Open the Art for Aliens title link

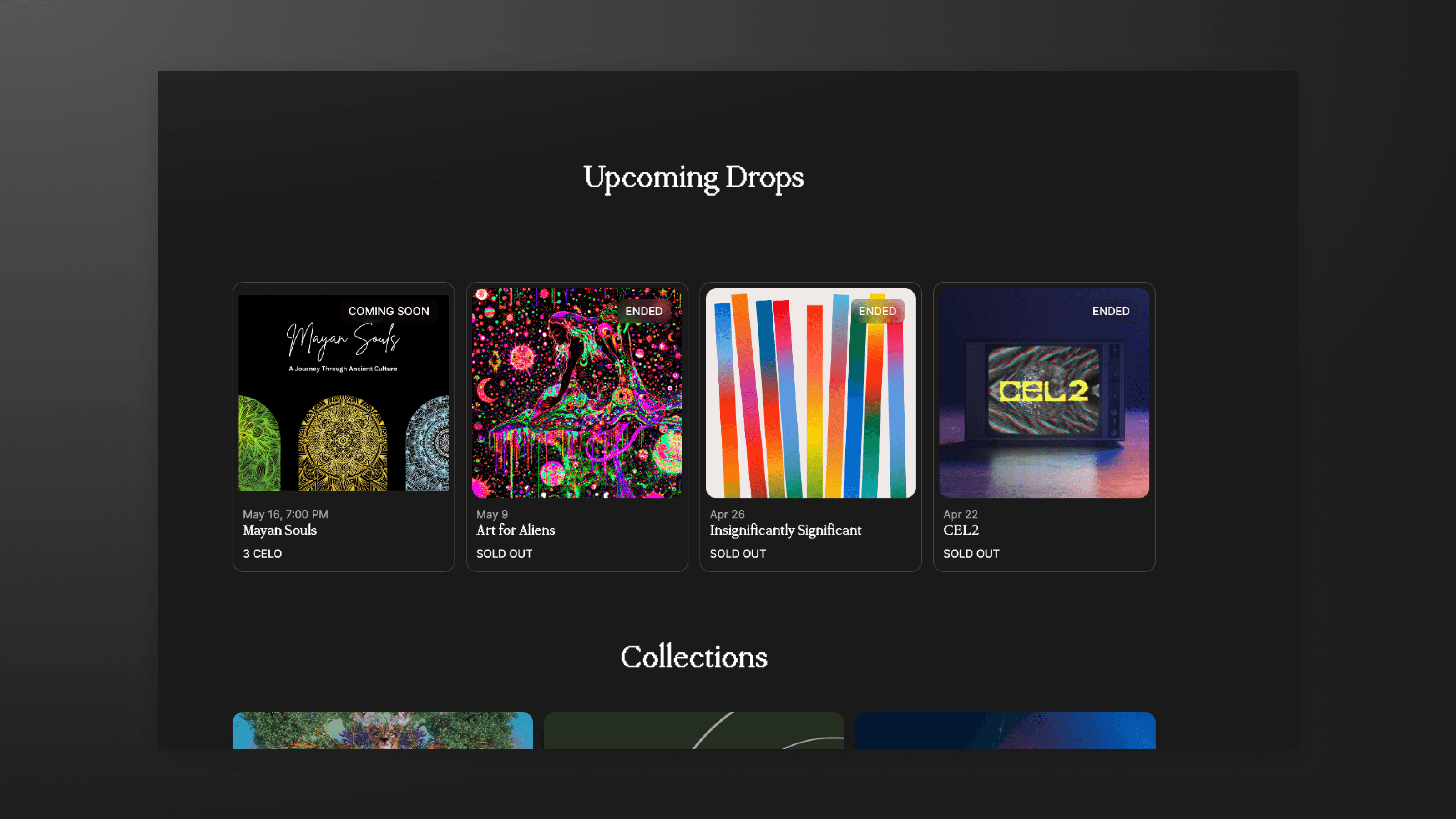pos(515,530)
